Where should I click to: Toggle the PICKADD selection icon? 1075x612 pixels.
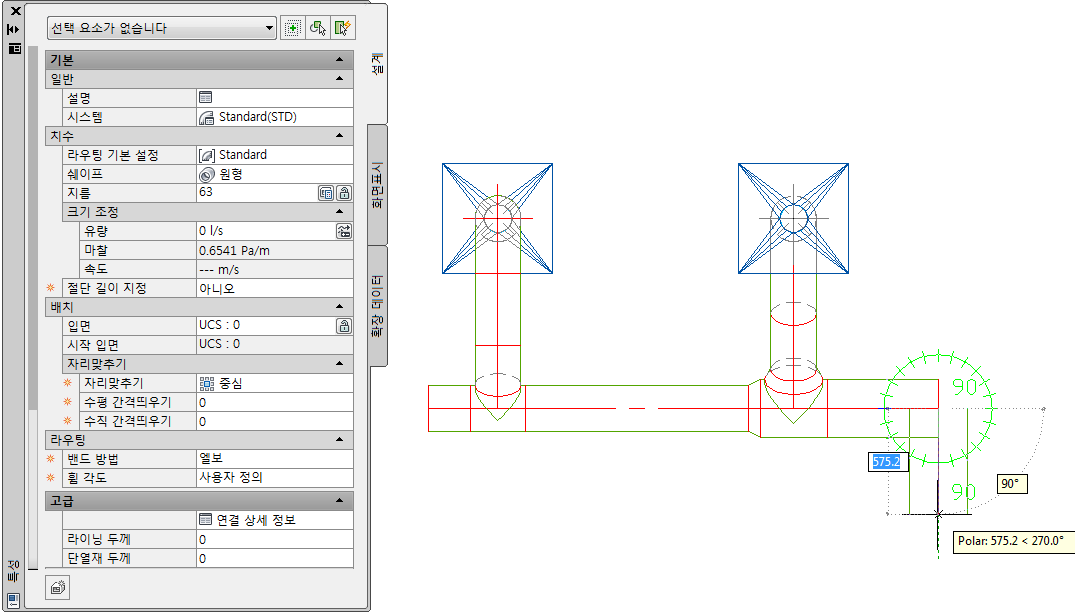tap(292, 28)
